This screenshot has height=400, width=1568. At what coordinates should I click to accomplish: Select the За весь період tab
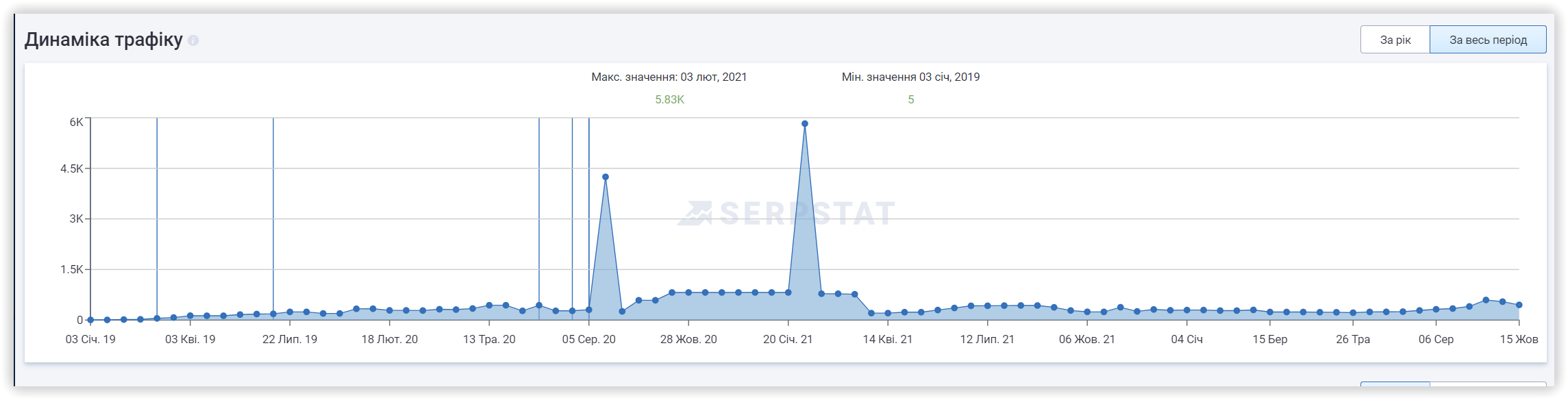tap(1488, 40)
